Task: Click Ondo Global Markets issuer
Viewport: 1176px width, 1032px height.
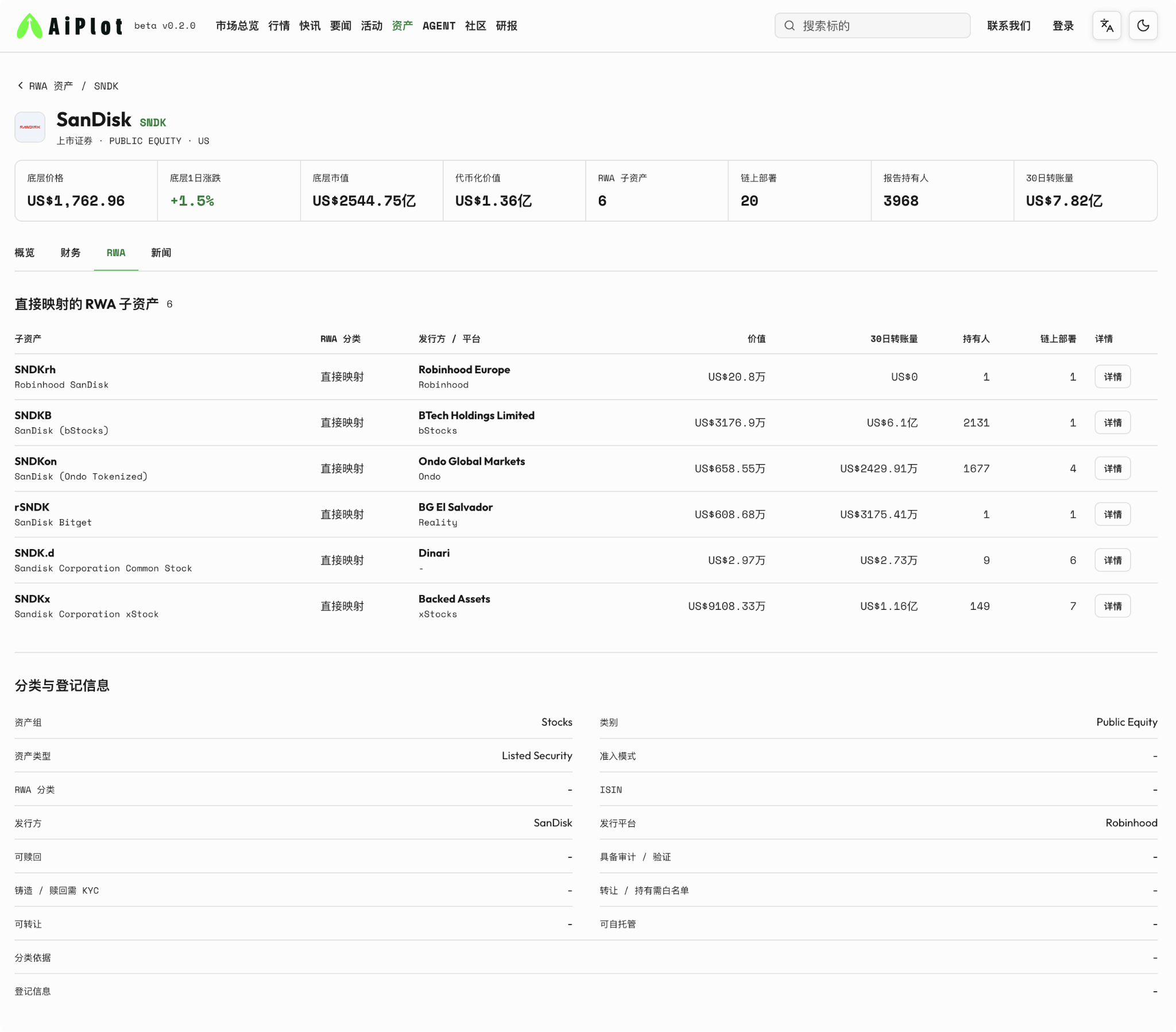Action: pos(472,462)
